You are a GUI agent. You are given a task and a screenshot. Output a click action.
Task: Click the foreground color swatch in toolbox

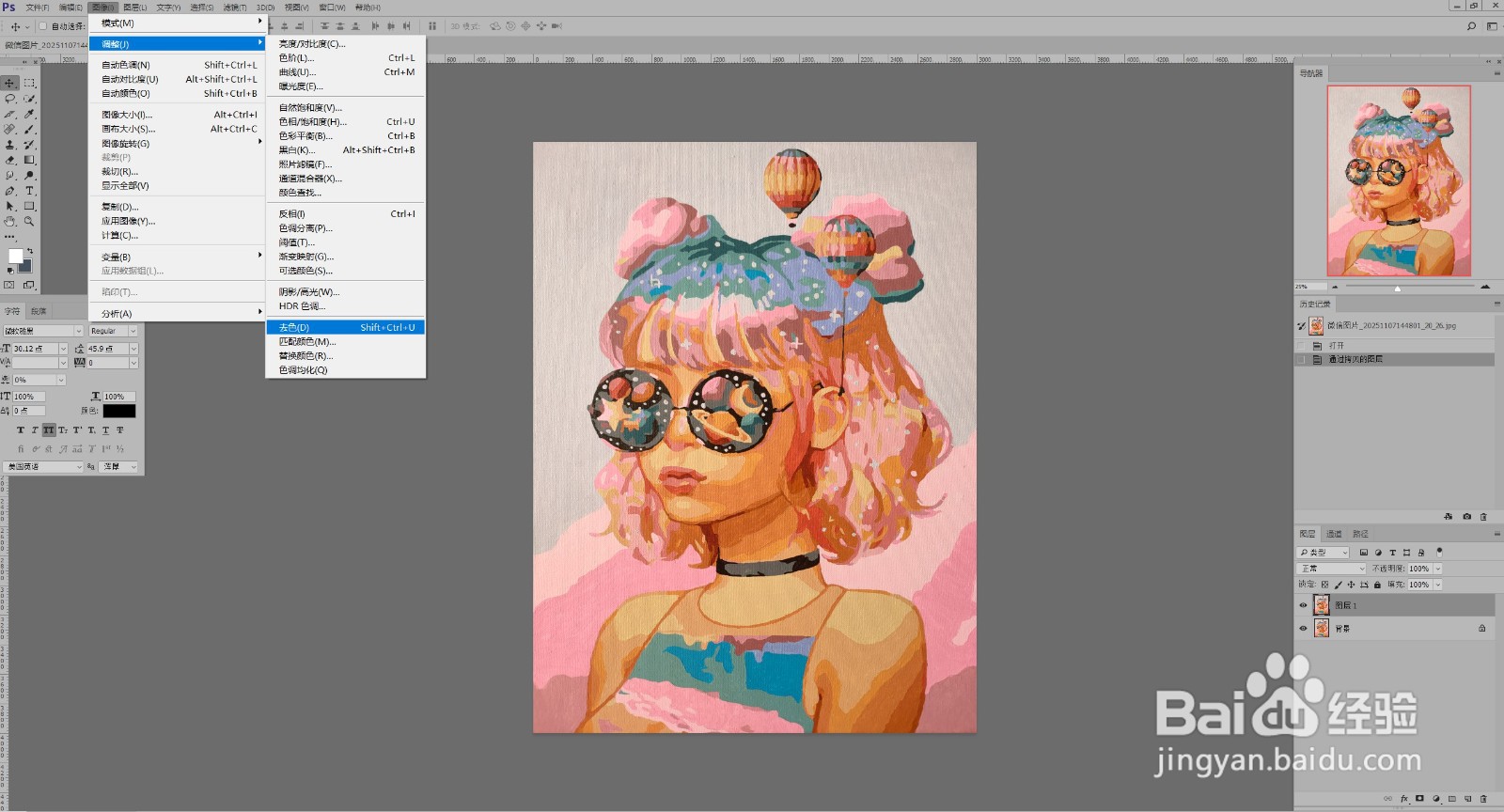(x=15, y=256)
